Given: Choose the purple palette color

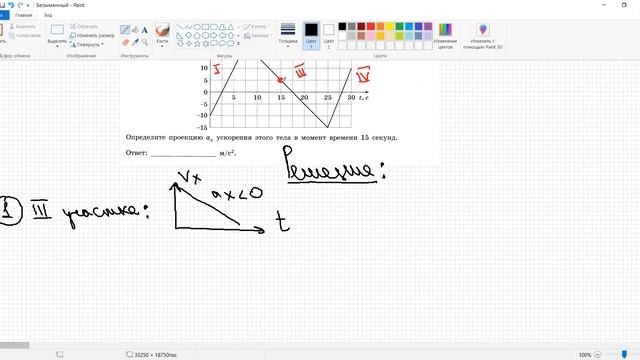Looking at the screenshot, I should [x=428, y=27].
